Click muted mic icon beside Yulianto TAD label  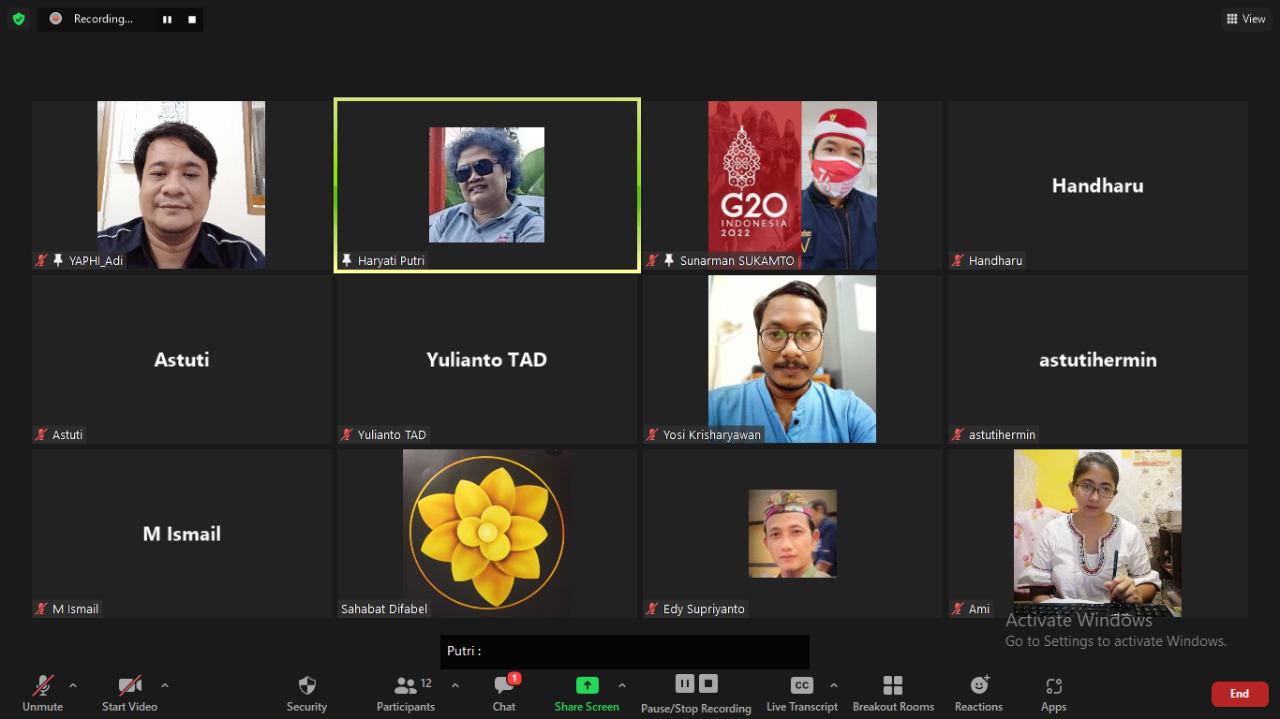pos(348,435)
